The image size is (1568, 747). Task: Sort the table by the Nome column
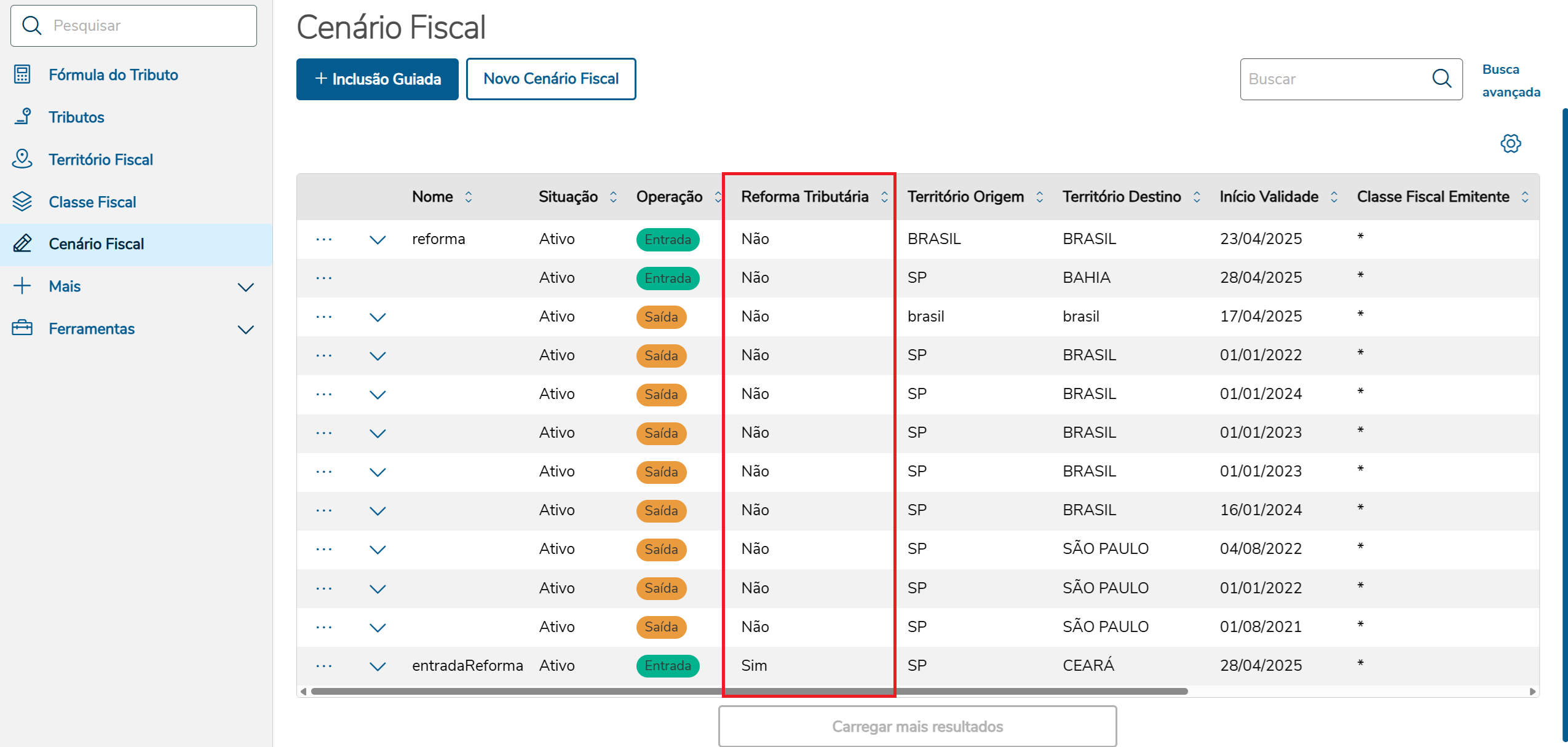(469, 197)
